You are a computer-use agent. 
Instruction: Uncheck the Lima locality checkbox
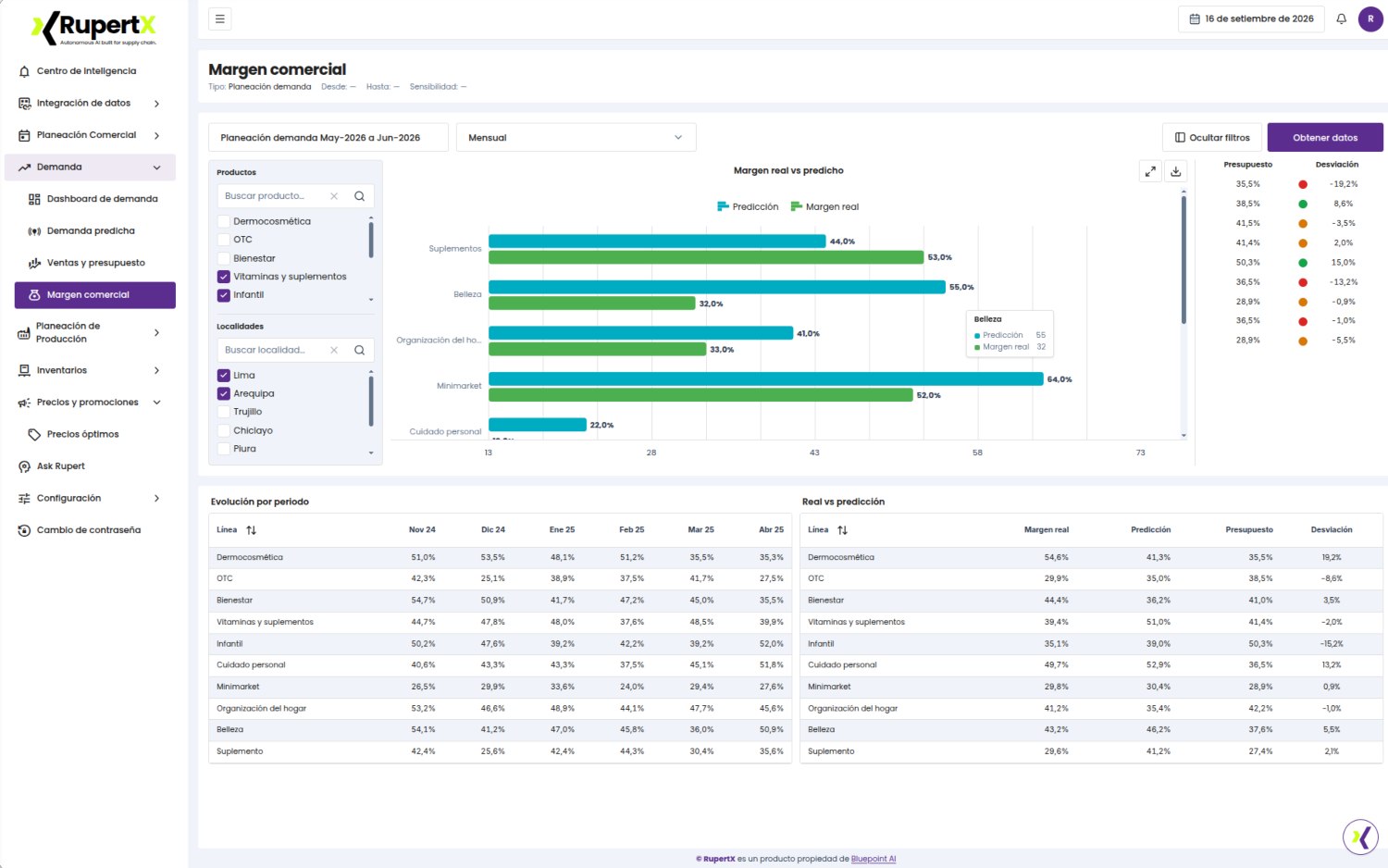223,376
